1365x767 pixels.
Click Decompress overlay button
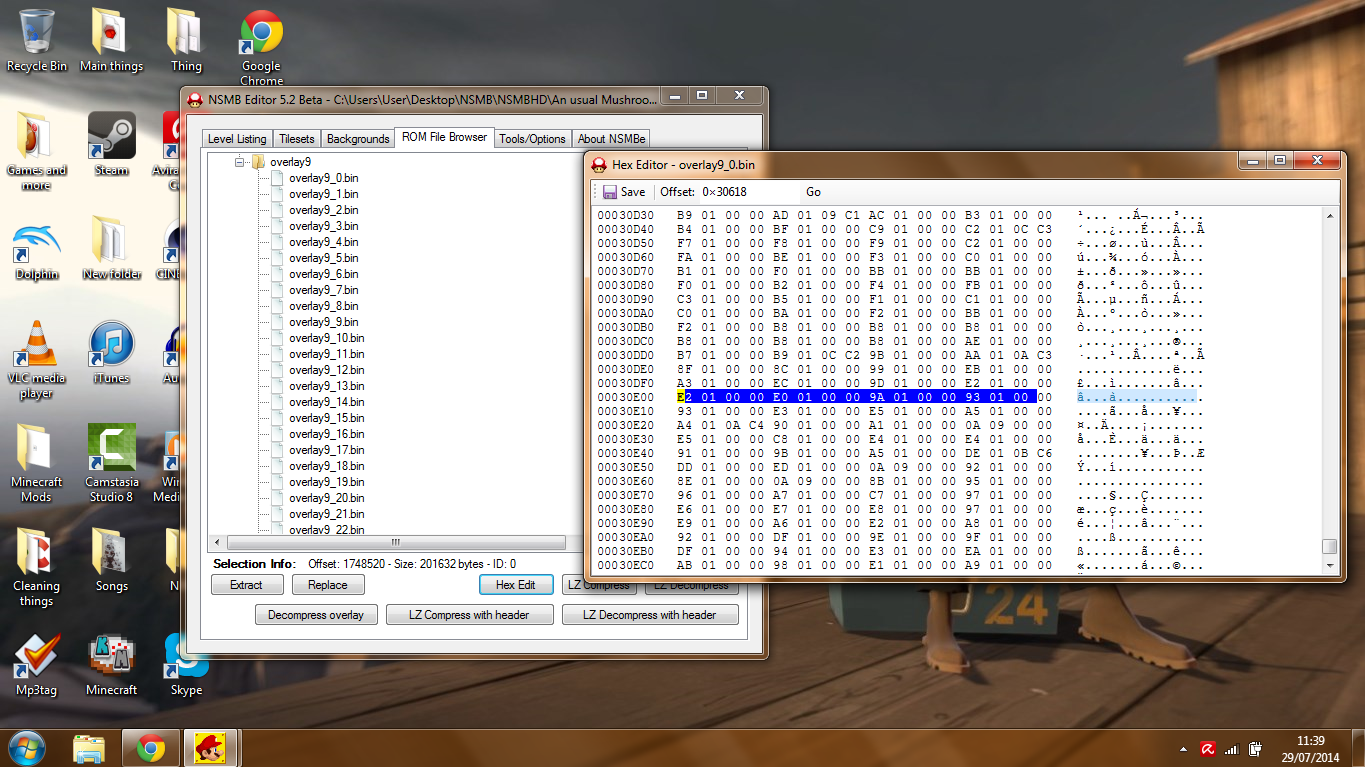point(316,615)
